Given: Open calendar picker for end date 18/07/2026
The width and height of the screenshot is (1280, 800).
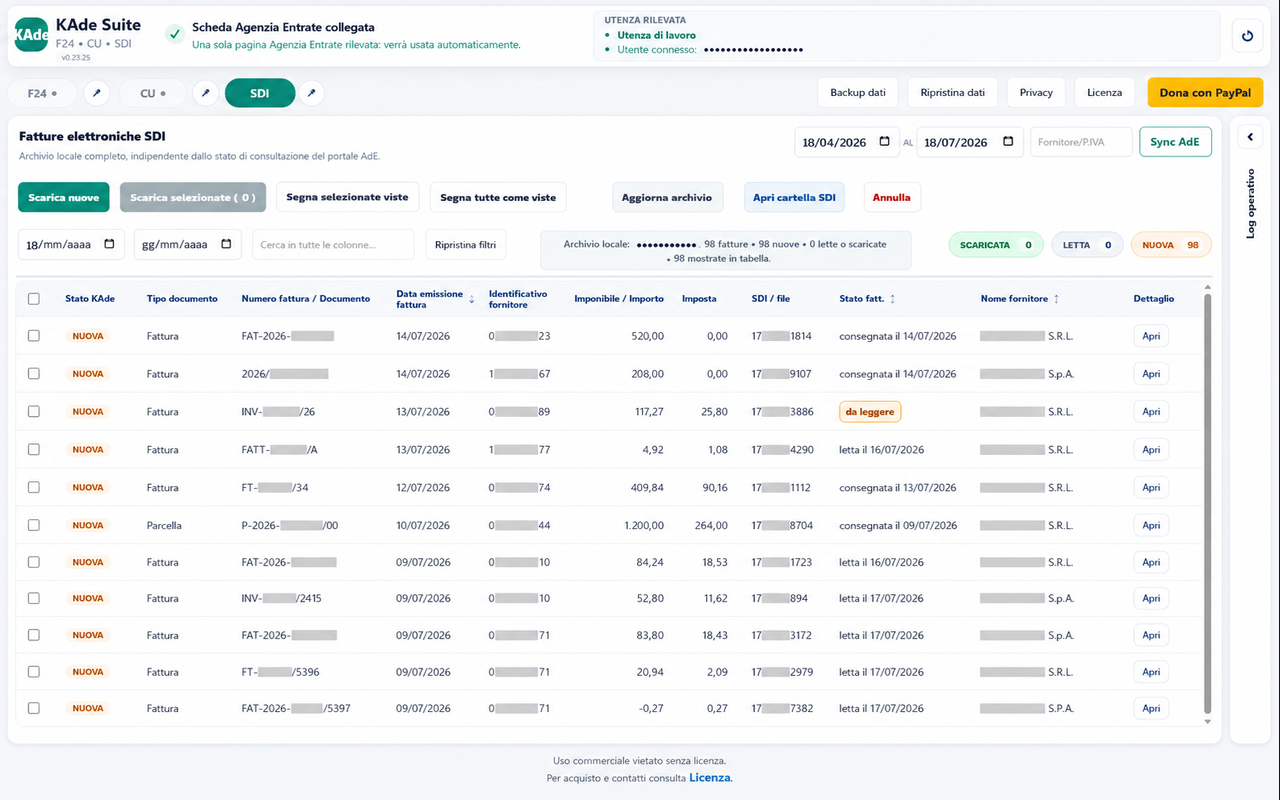Looking at the screenshot, I should pos(1008,142).
